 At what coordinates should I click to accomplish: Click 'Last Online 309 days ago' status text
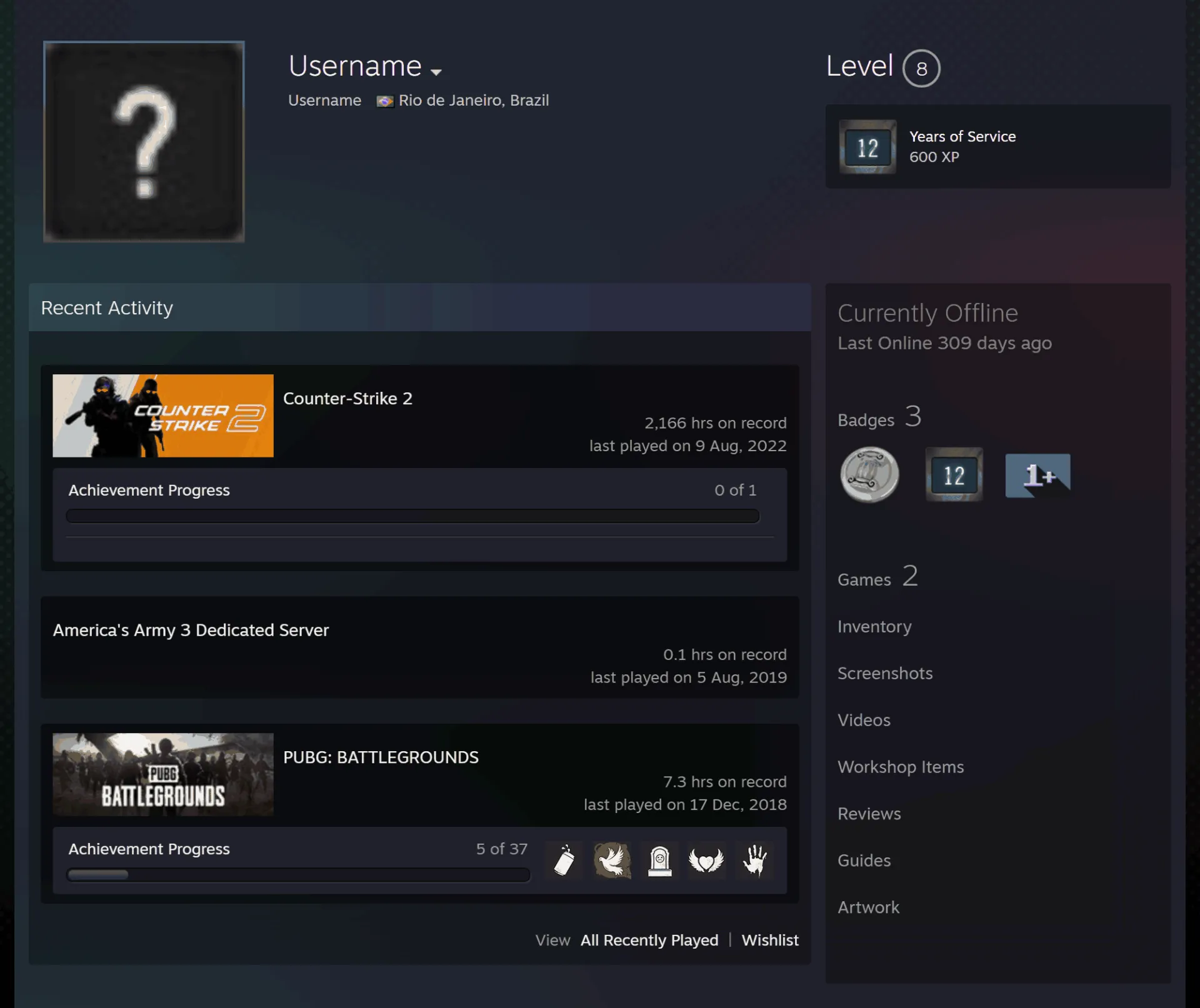pyautogui.click(x=944, y=343)
